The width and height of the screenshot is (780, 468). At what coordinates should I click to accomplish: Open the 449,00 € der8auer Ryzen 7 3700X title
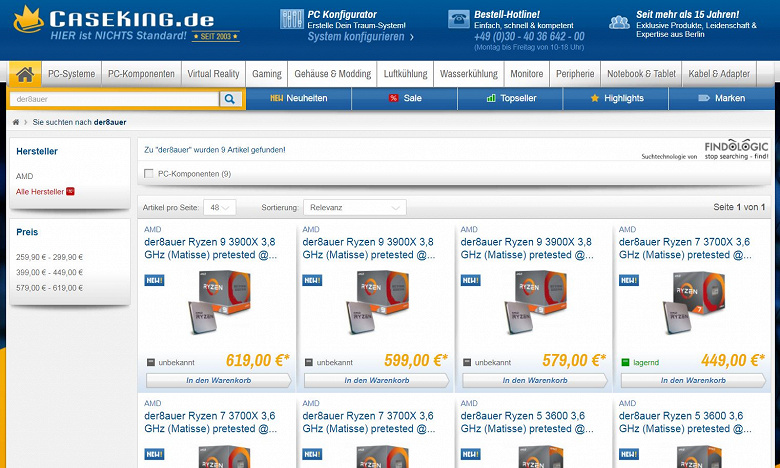pyautogui.click(x=685, y=248)
